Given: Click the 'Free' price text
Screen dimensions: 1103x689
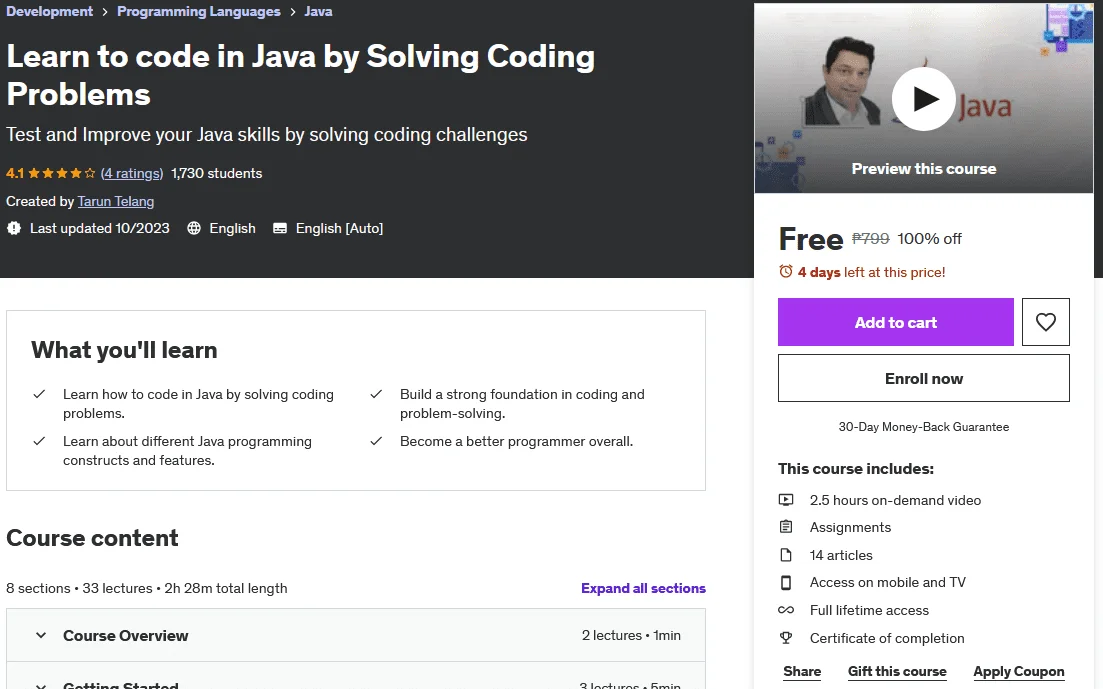Looking at the screenshot, I should 810,239.
